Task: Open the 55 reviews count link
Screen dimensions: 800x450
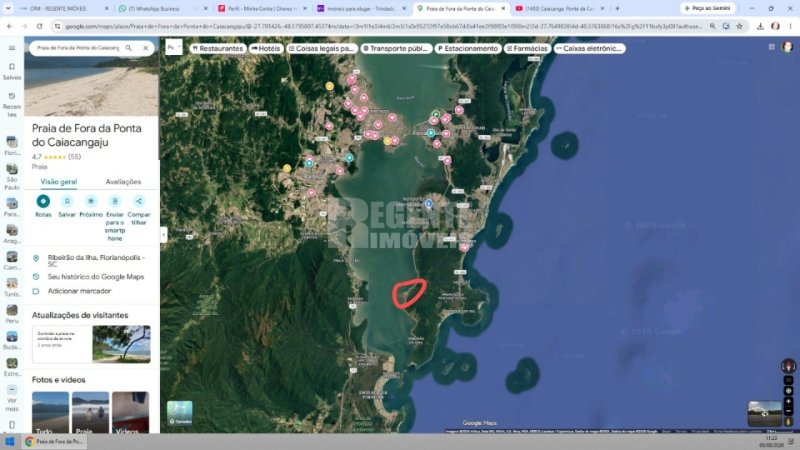Action: (74, 157)
